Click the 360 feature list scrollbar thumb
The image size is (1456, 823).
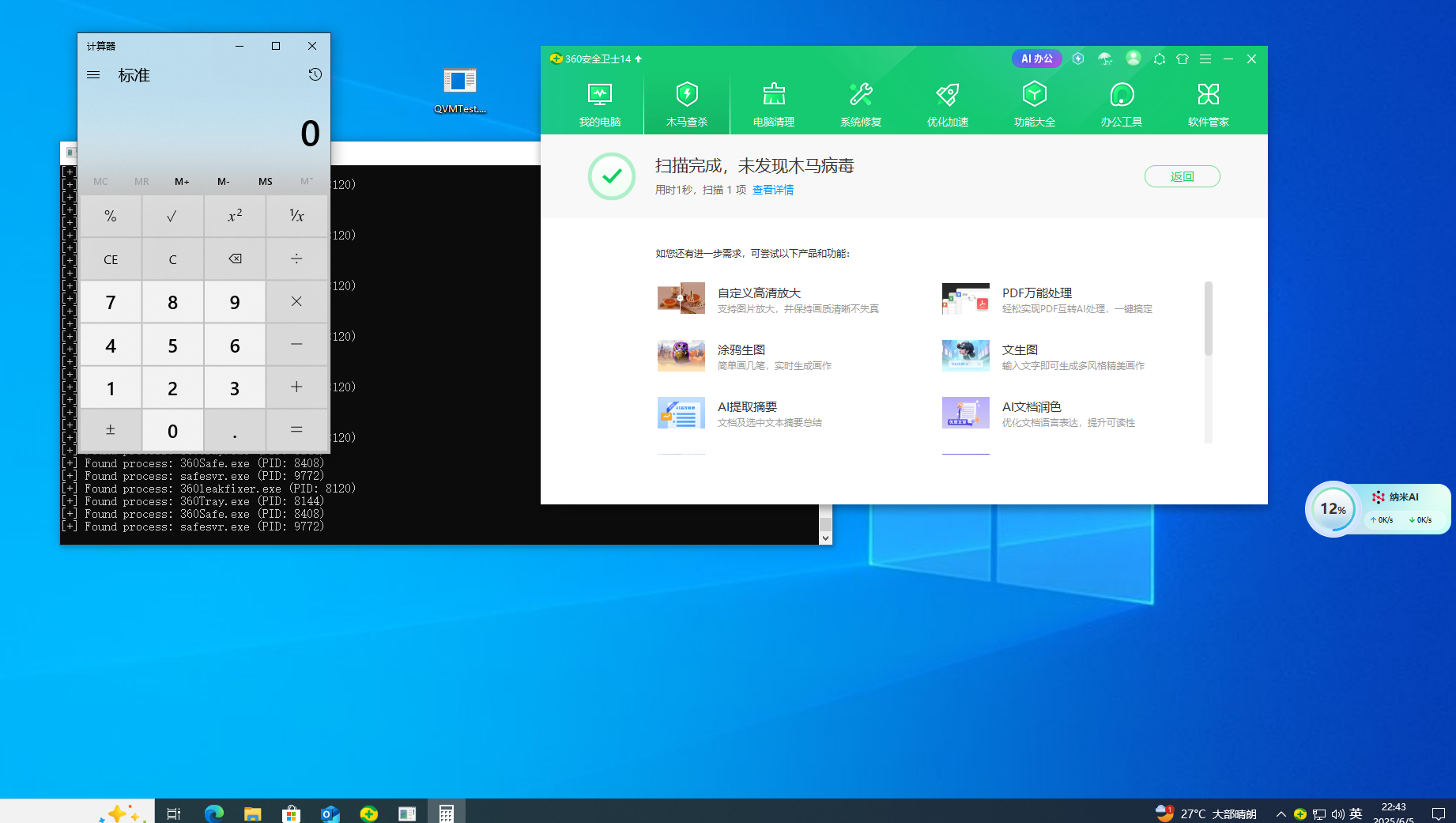tap(1209, 319)
